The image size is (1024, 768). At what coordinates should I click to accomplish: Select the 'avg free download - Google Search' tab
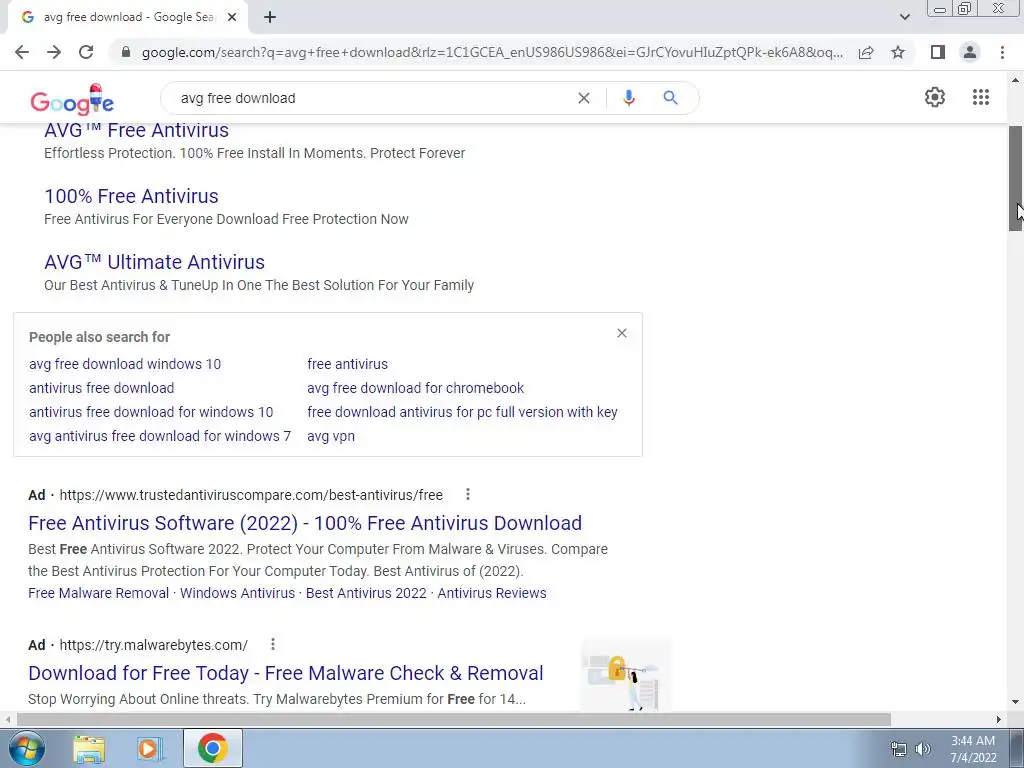[x=128, y=17]
